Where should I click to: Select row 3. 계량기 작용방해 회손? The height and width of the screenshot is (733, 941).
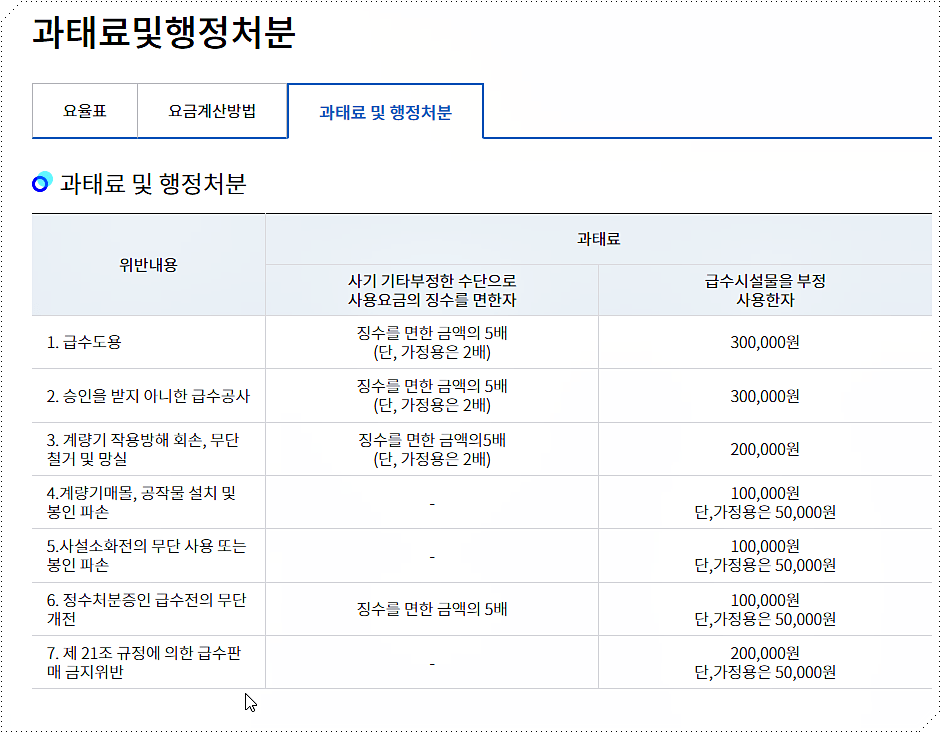[x=480, y=449]
